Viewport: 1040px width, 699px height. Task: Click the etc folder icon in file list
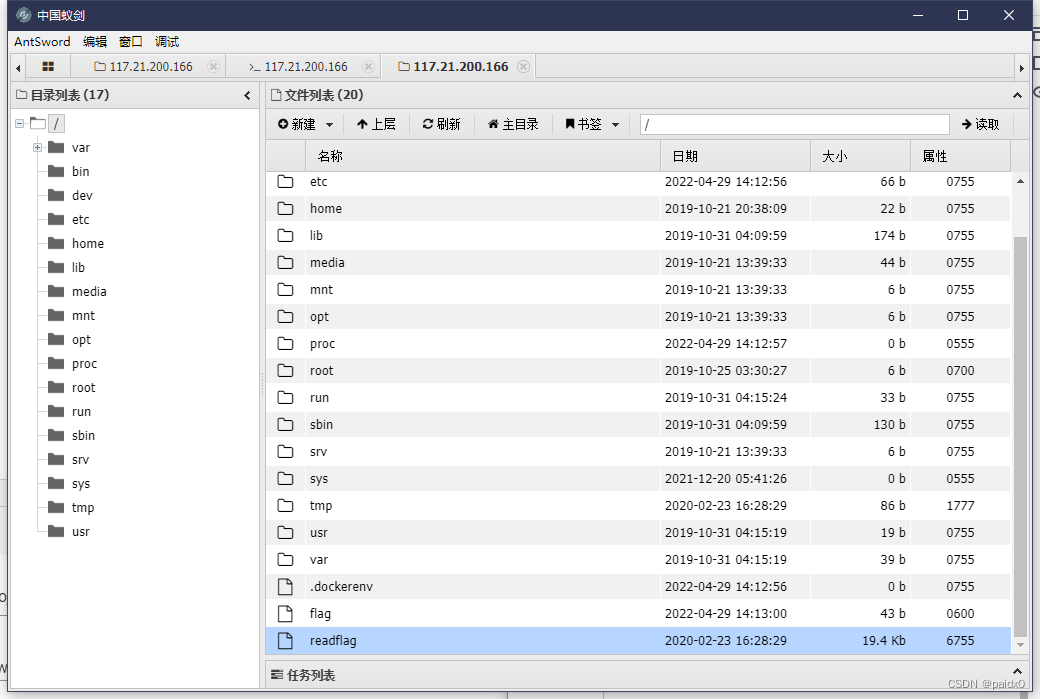coord(285,181)
